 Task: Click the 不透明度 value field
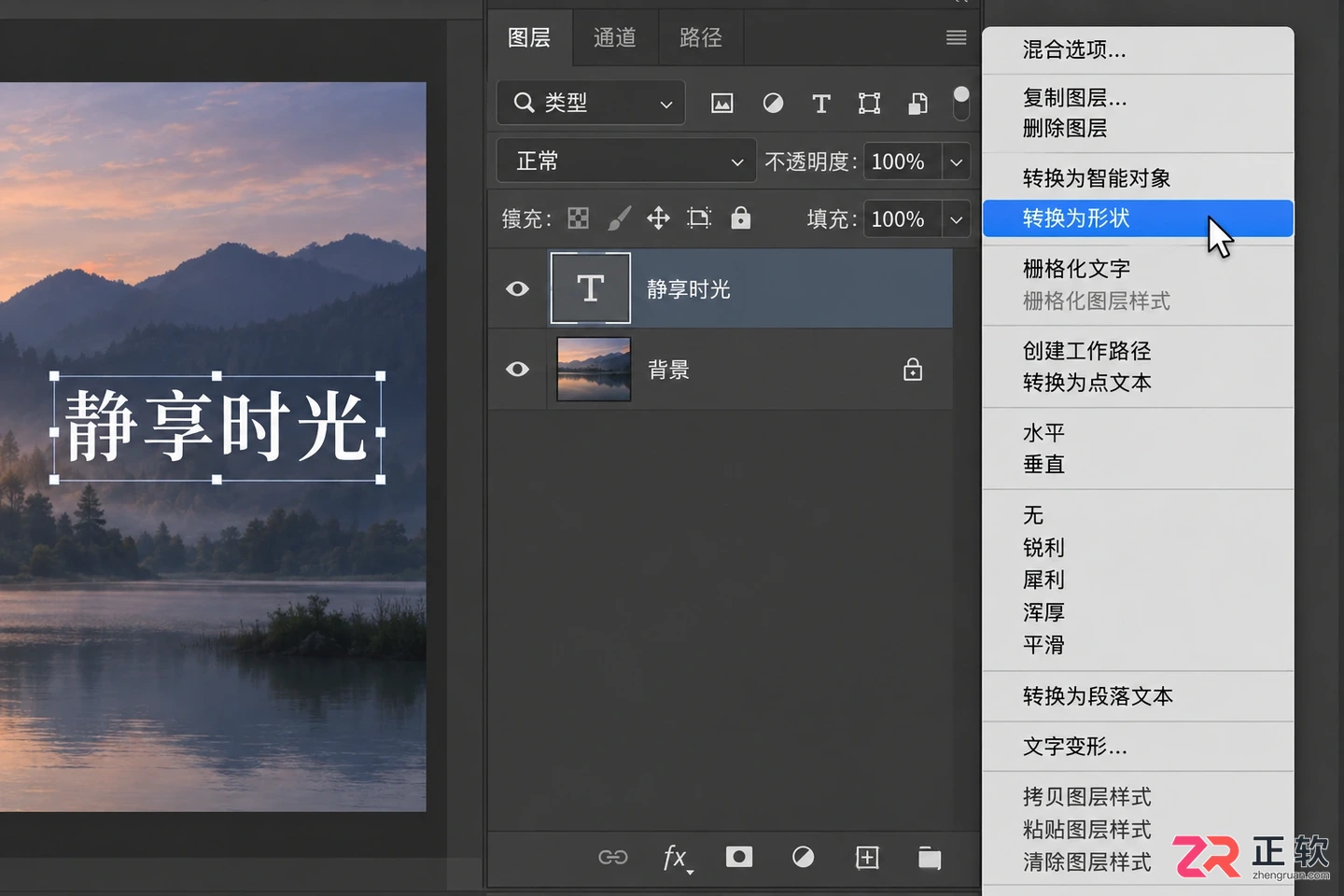pos(903,161)
